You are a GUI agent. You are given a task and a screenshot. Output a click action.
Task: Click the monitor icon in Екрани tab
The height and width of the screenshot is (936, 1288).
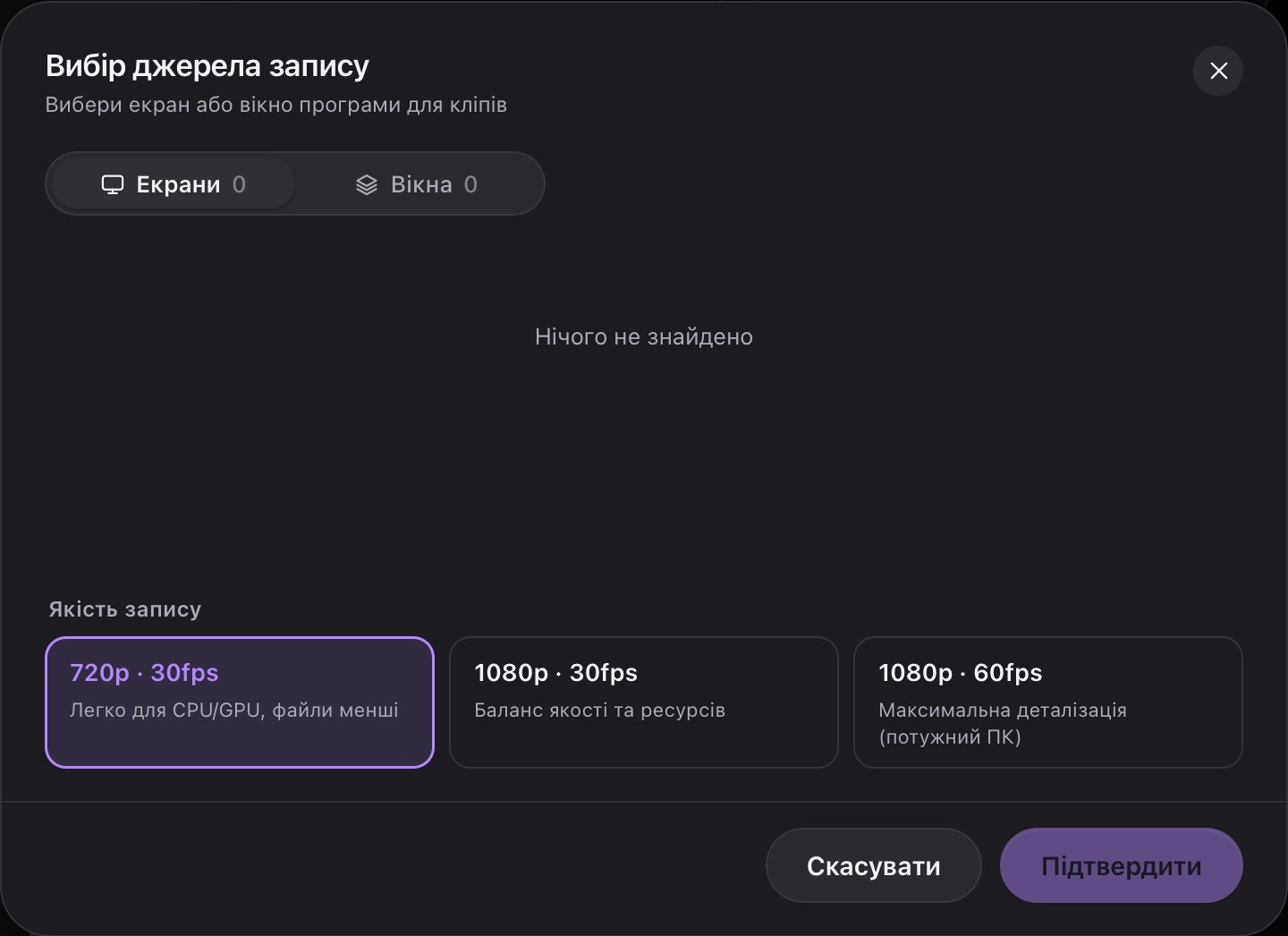[113, 184]
